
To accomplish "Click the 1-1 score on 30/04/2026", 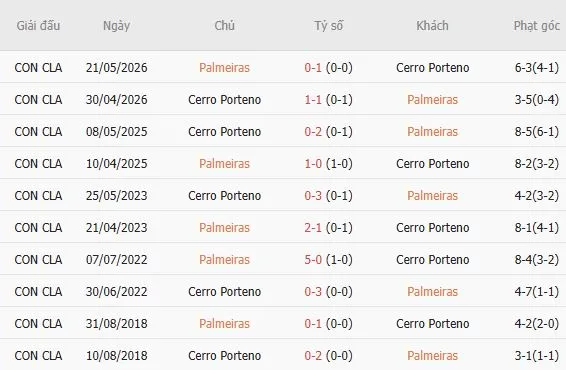I will (x=313, y=100).
